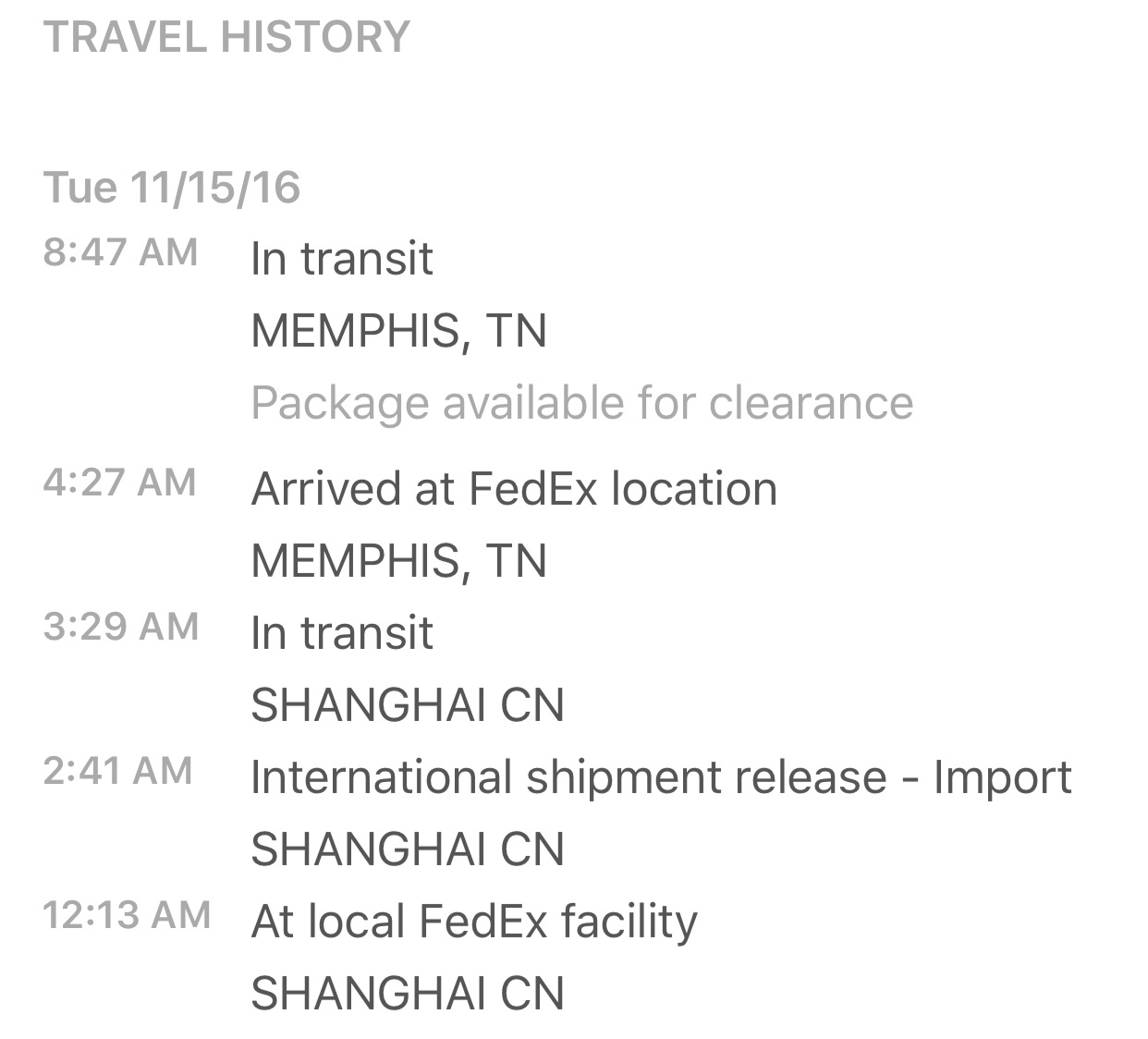1148x1039 pixels.
Task: Click the 12:13 AM timestamp
Action: [127, 915]
